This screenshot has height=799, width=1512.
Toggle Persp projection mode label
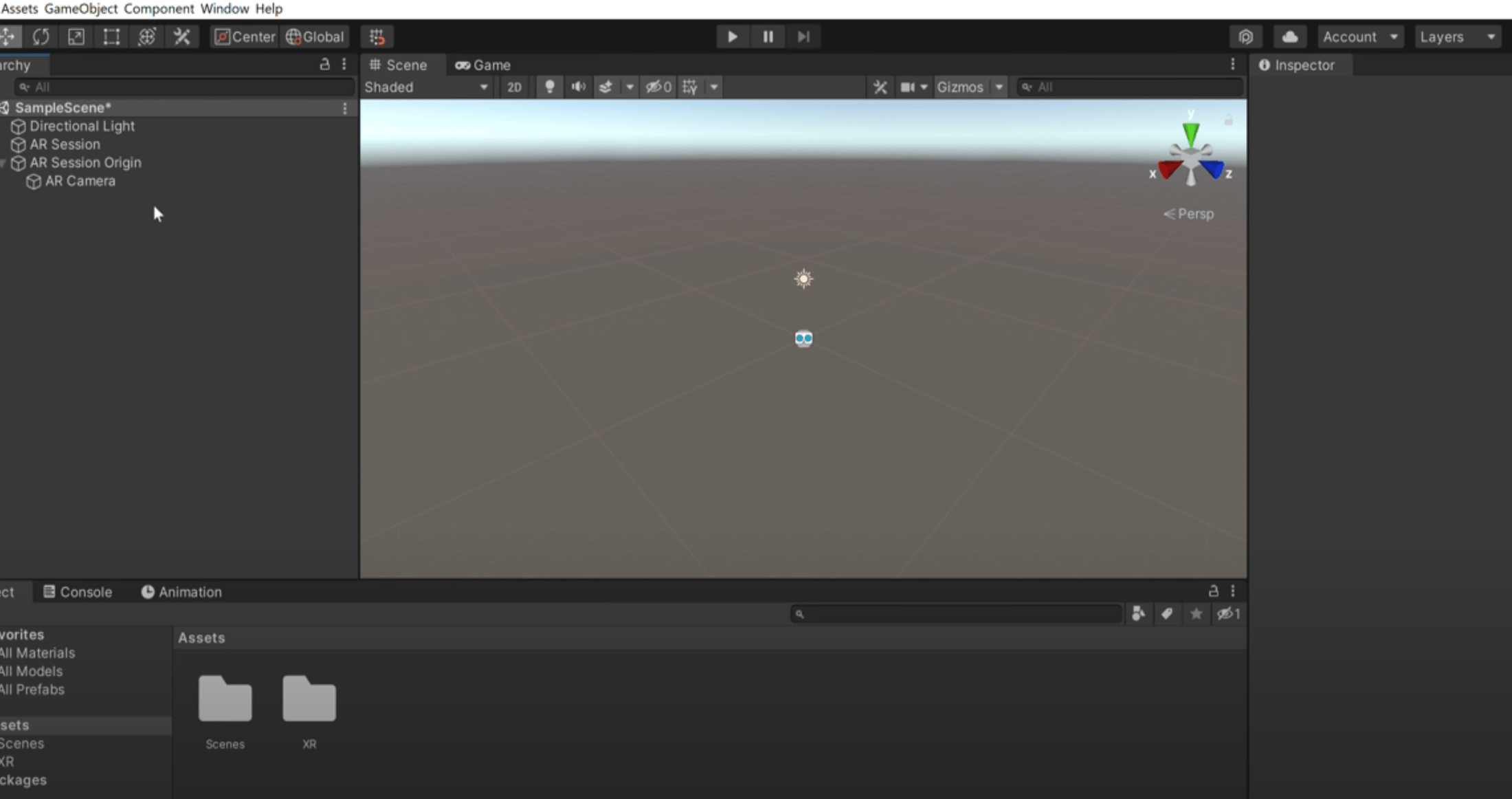click(1188, 214)
